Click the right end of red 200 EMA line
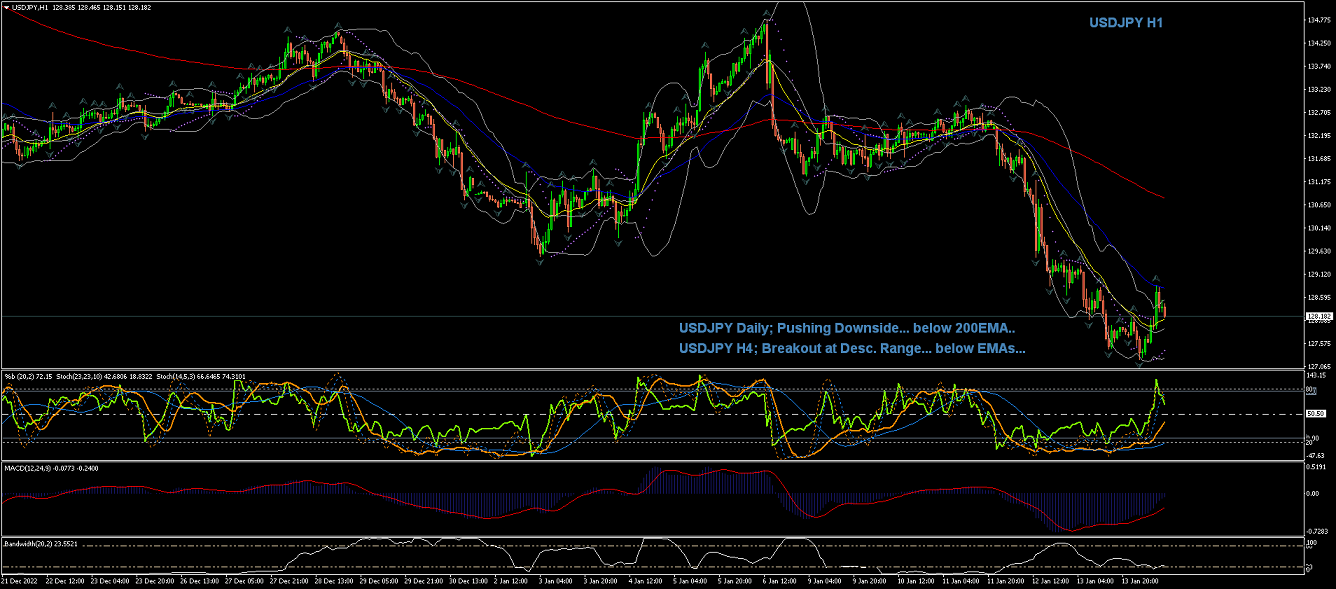This screenshot has width=1336, height=589. pyautogui.click(x=1163, y=197)
